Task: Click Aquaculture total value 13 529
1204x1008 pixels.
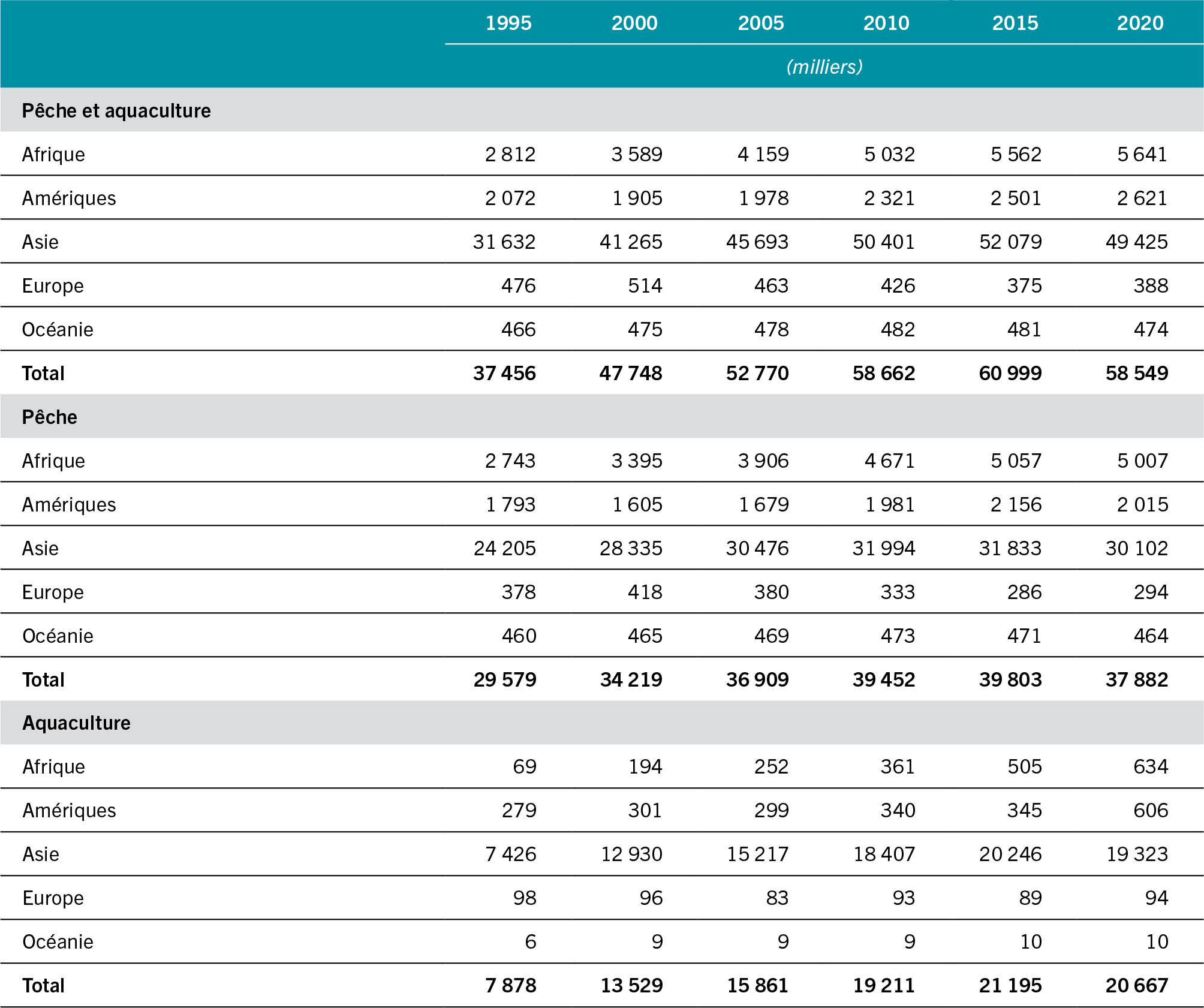Action: pos(632,986)
